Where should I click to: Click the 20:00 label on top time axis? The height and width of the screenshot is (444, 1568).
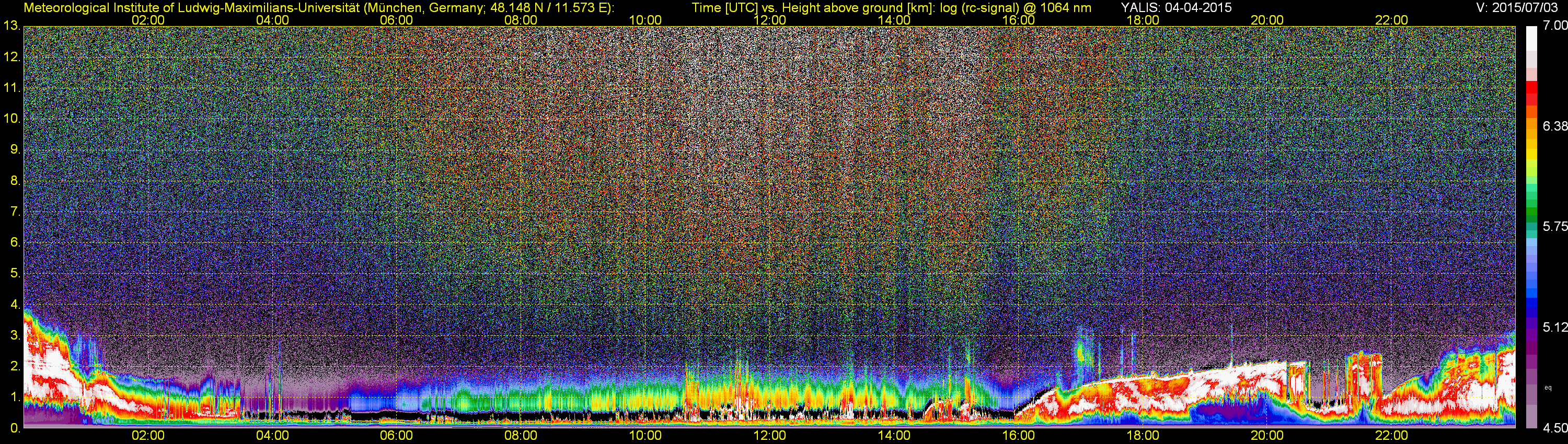coord(1267,20)
